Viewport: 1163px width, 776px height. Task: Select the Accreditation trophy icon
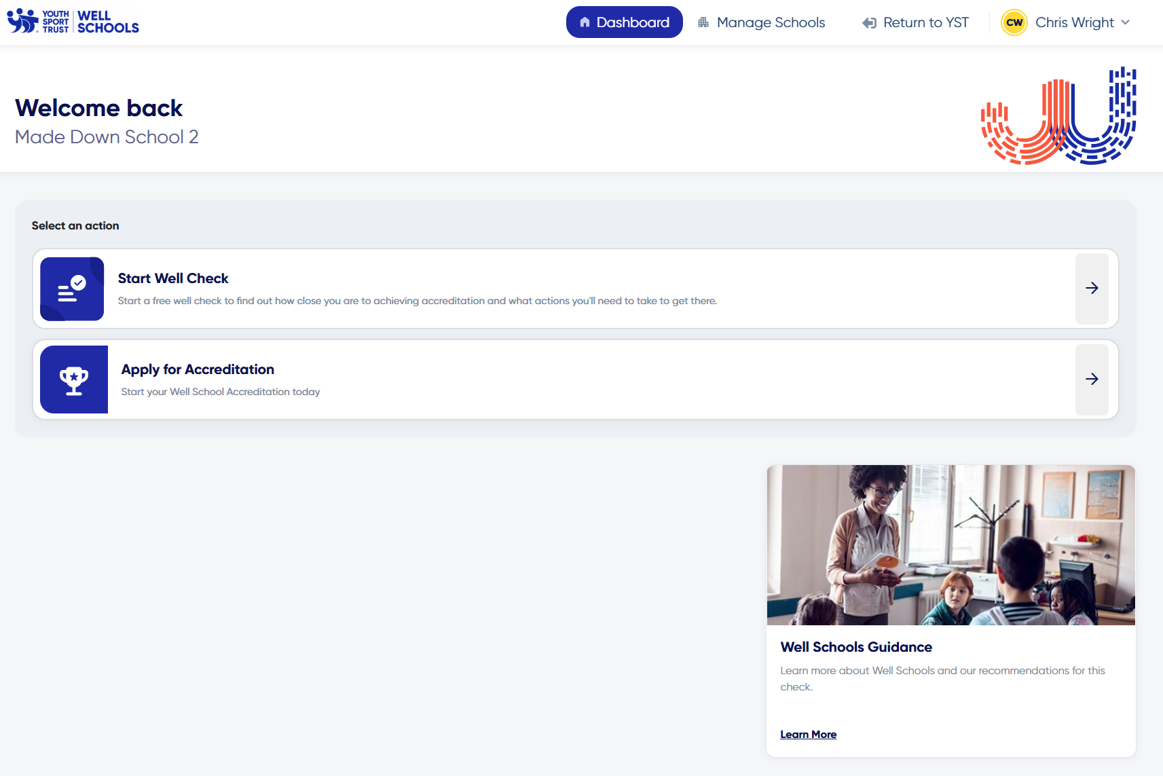(73, 379)
